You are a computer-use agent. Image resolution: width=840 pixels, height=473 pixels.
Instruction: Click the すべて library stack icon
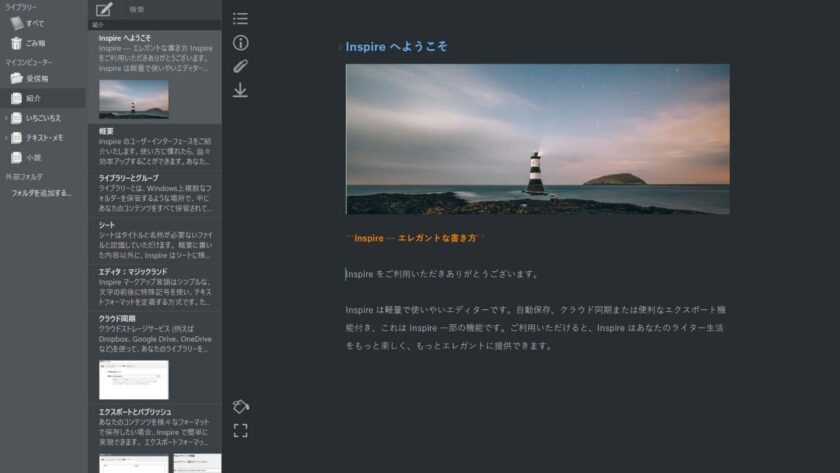click(x=17, y=23)
